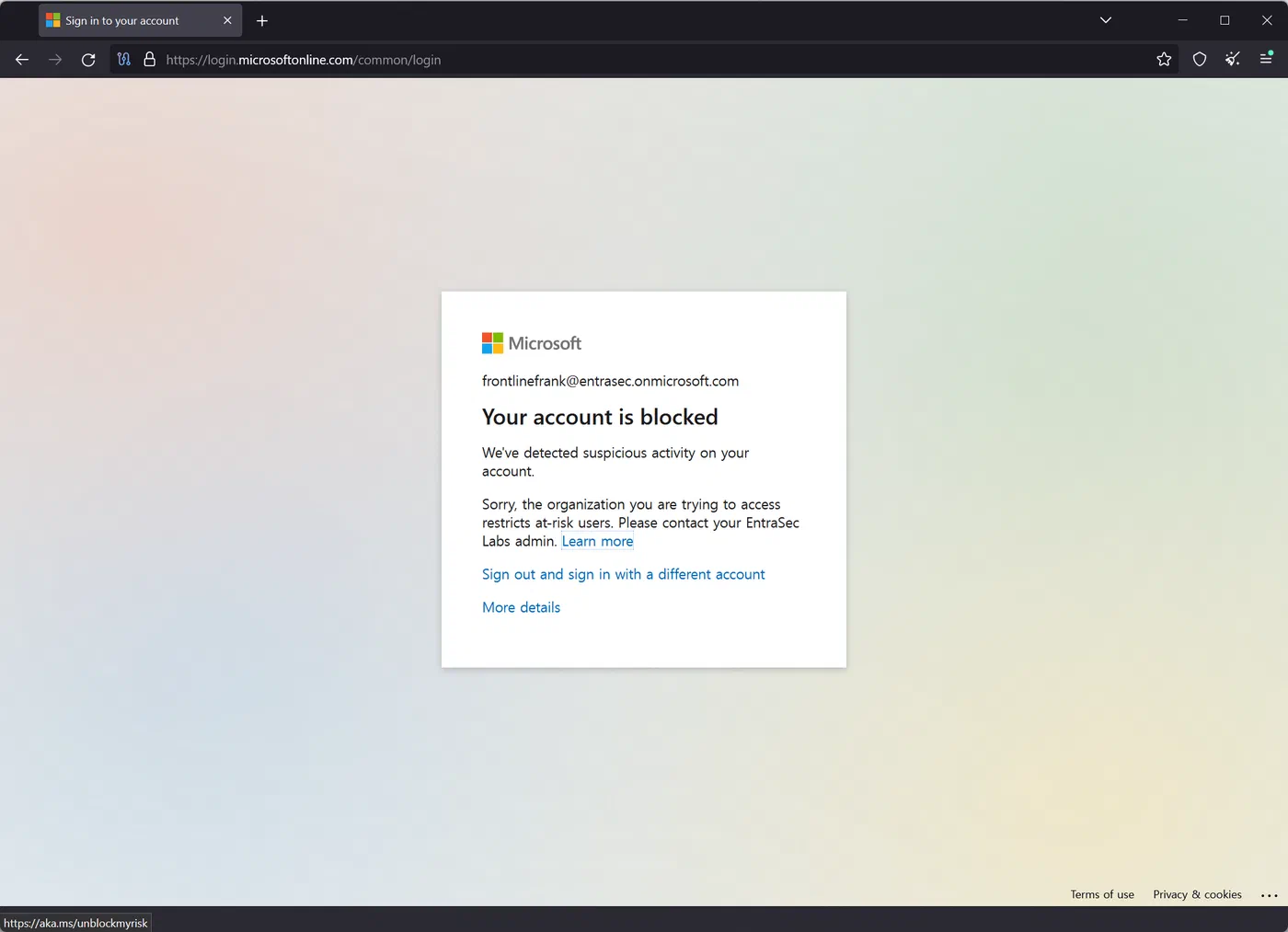This screenshot has width=1288, height=932.
Task: Bookmark this page with the star
Action: point(1164,60)
